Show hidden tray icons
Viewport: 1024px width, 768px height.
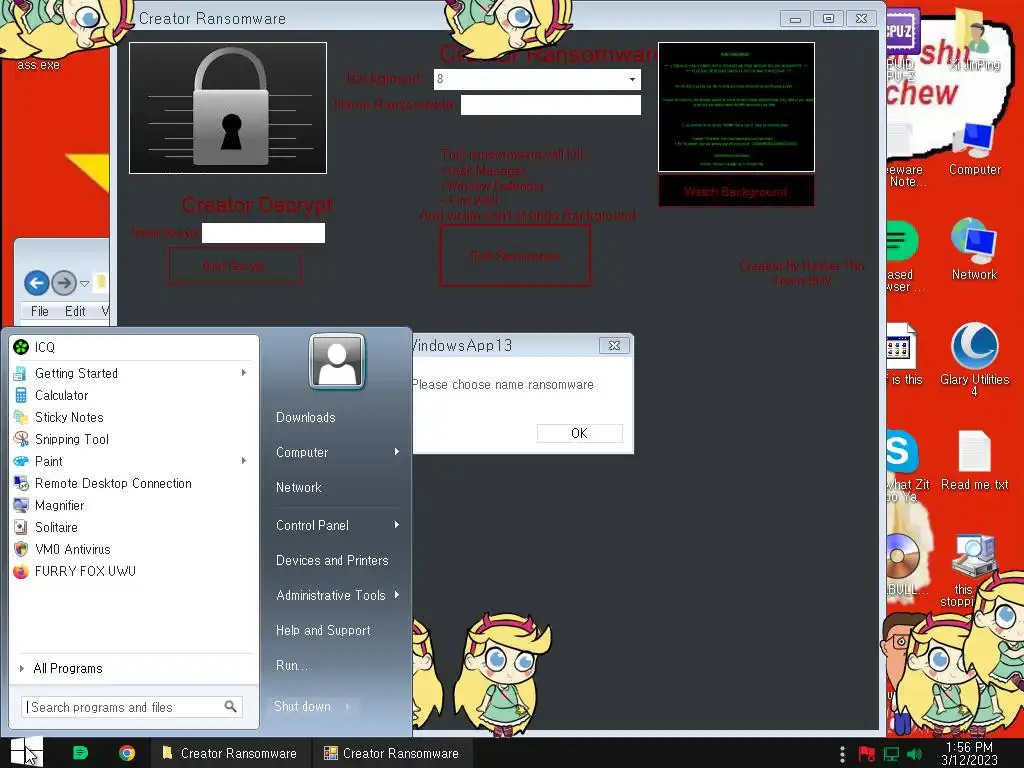click(x=842, y=754)
